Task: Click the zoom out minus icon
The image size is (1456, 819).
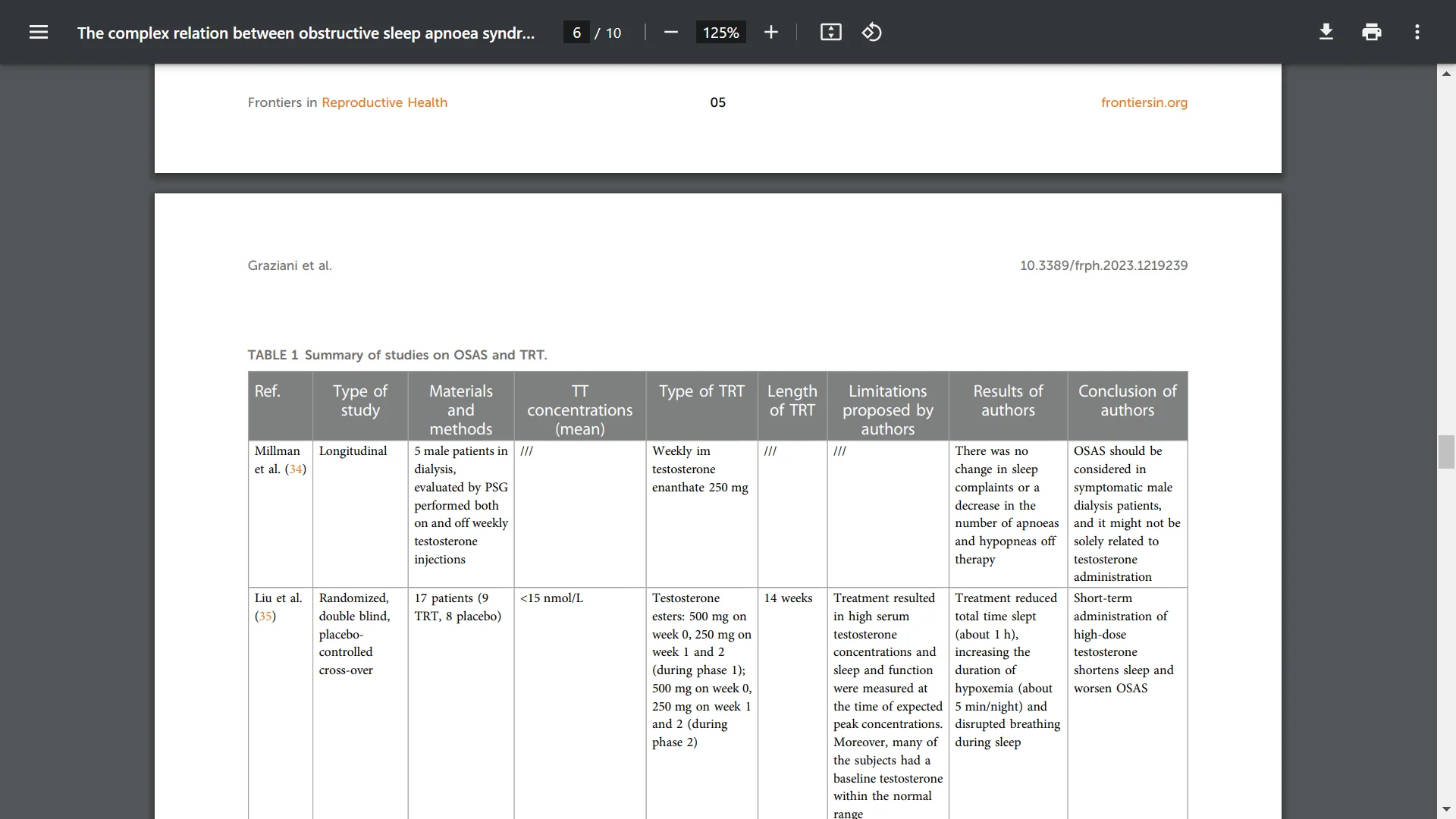Action: [670, 32]
